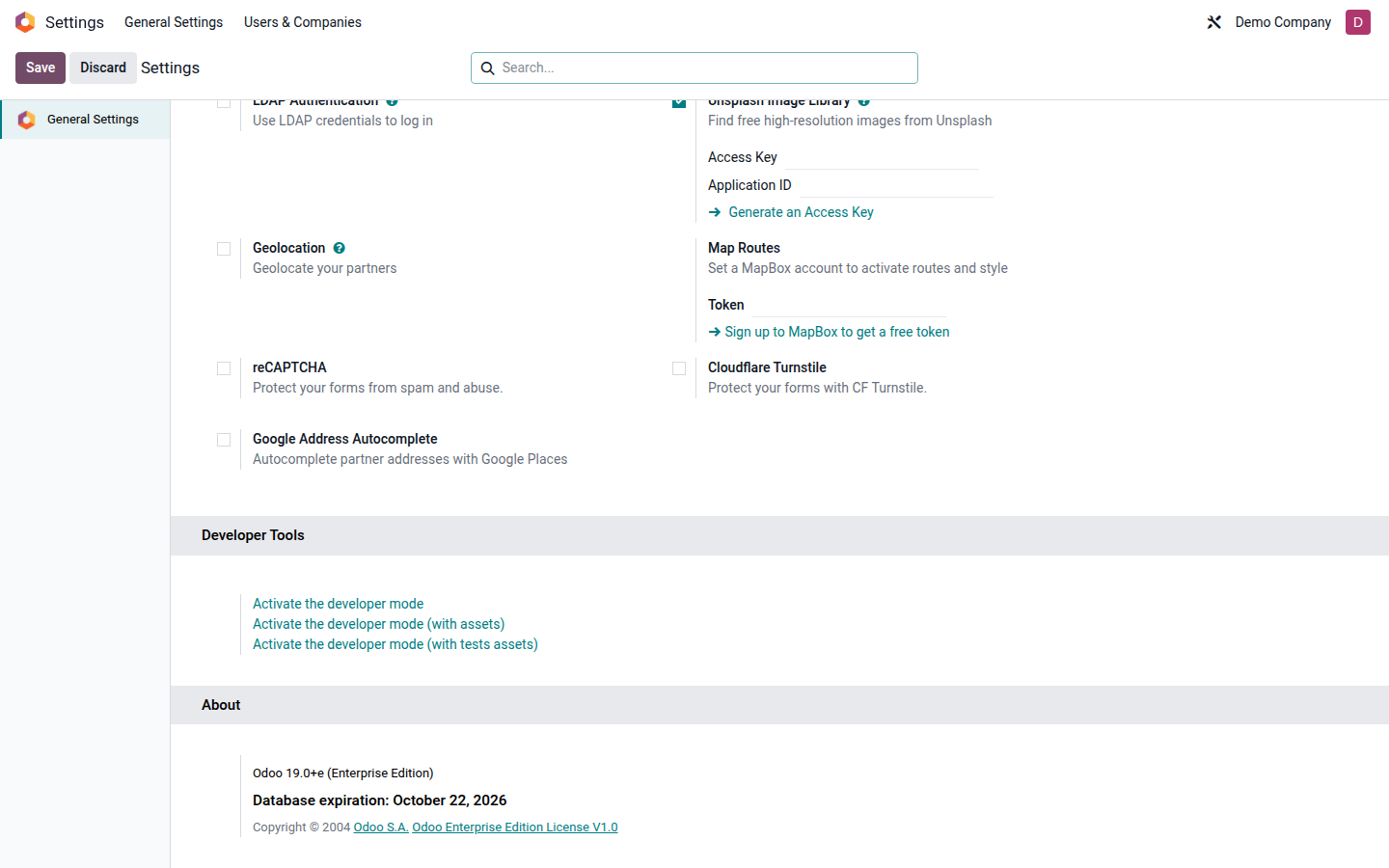This screenshot has width=1389, height=868.
Task: Enable the Google Address Autocomplete checkbox
Action: (x=224, y=440)
